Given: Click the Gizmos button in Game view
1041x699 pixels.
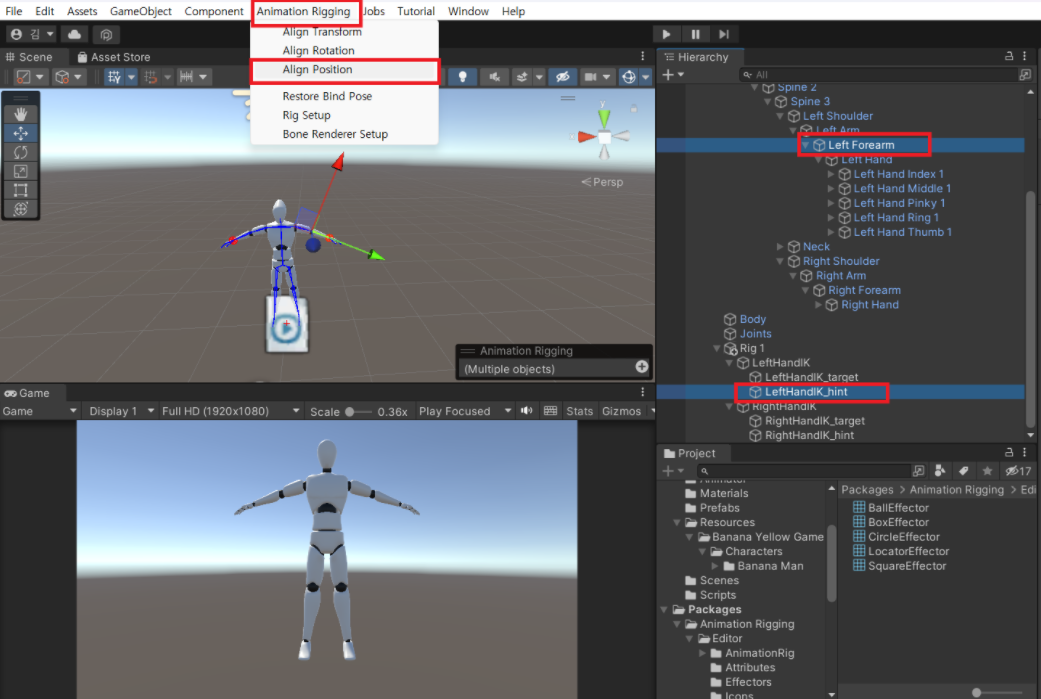Looking at the screenshot, I should [621, 411].
